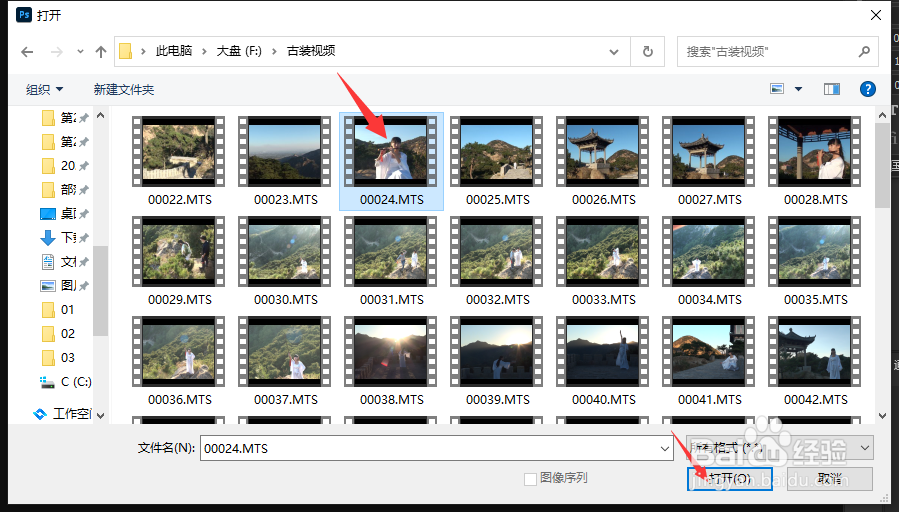Select video file 00030.MTS

coord(286,261)
